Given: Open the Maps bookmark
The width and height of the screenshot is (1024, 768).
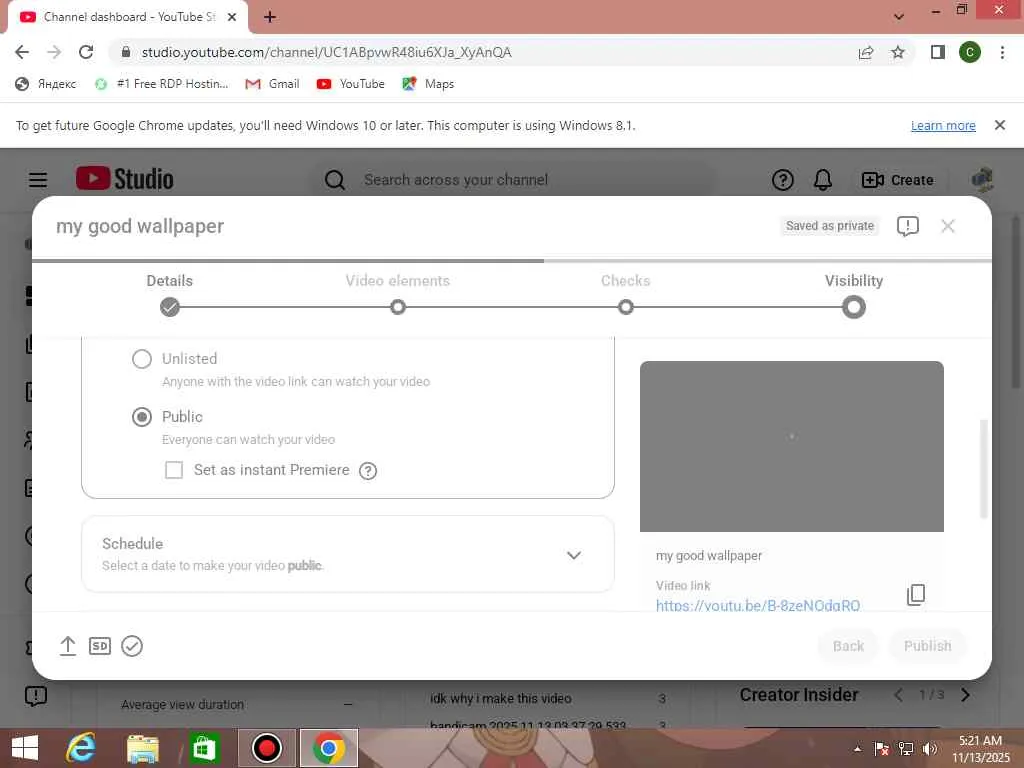Looking at the screenshot, I should pos(428,84).
